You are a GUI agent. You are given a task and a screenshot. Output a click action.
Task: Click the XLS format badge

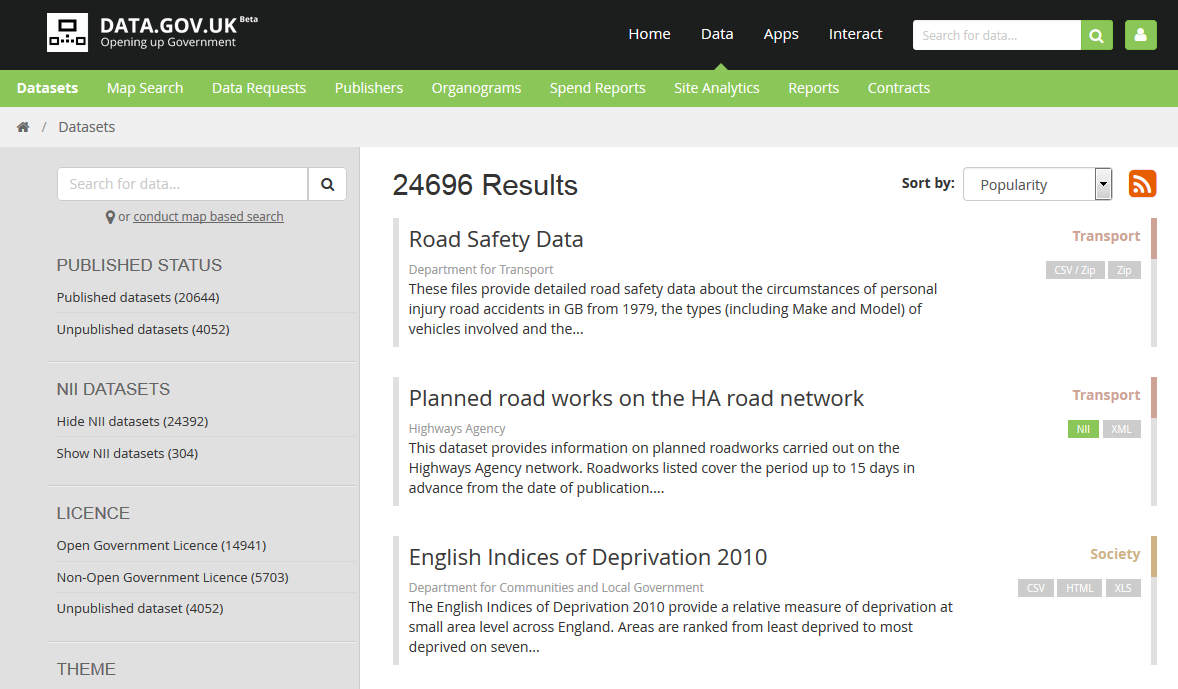tap(1123, 588)
